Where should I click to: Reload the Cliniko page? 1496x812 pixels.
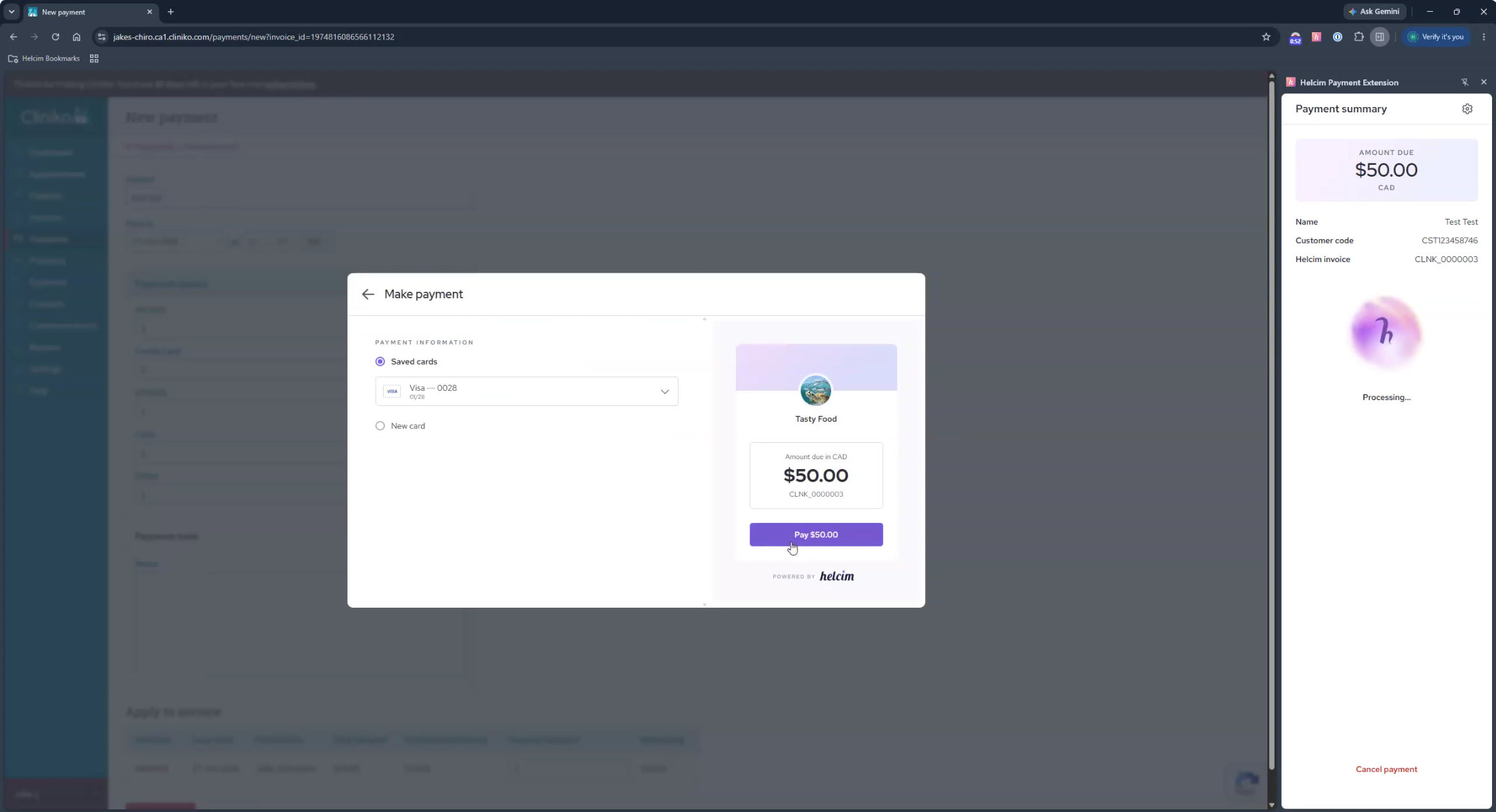point(55,37)
